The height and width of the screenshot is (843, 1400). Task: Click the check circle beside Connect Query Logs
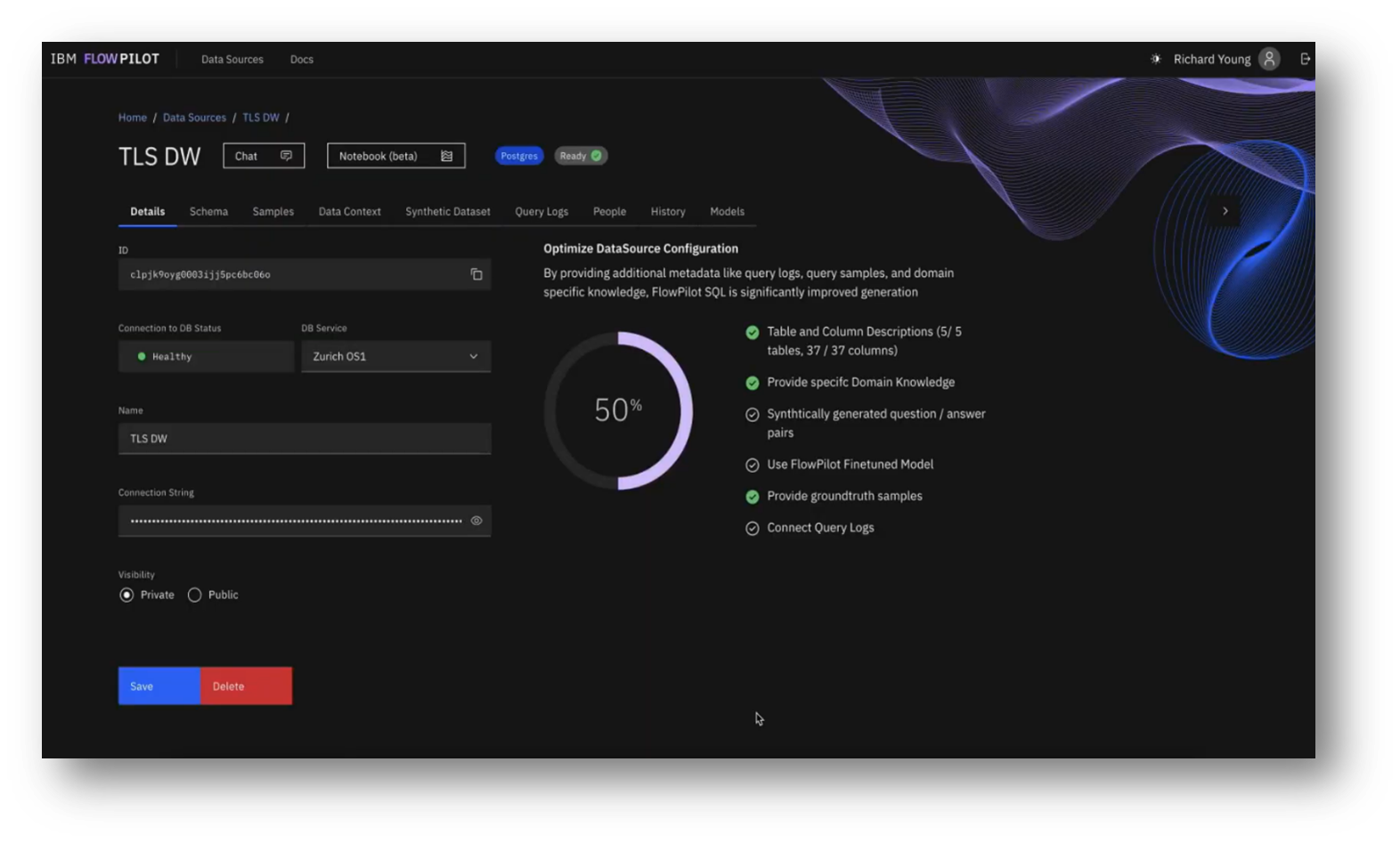point(752,528)
